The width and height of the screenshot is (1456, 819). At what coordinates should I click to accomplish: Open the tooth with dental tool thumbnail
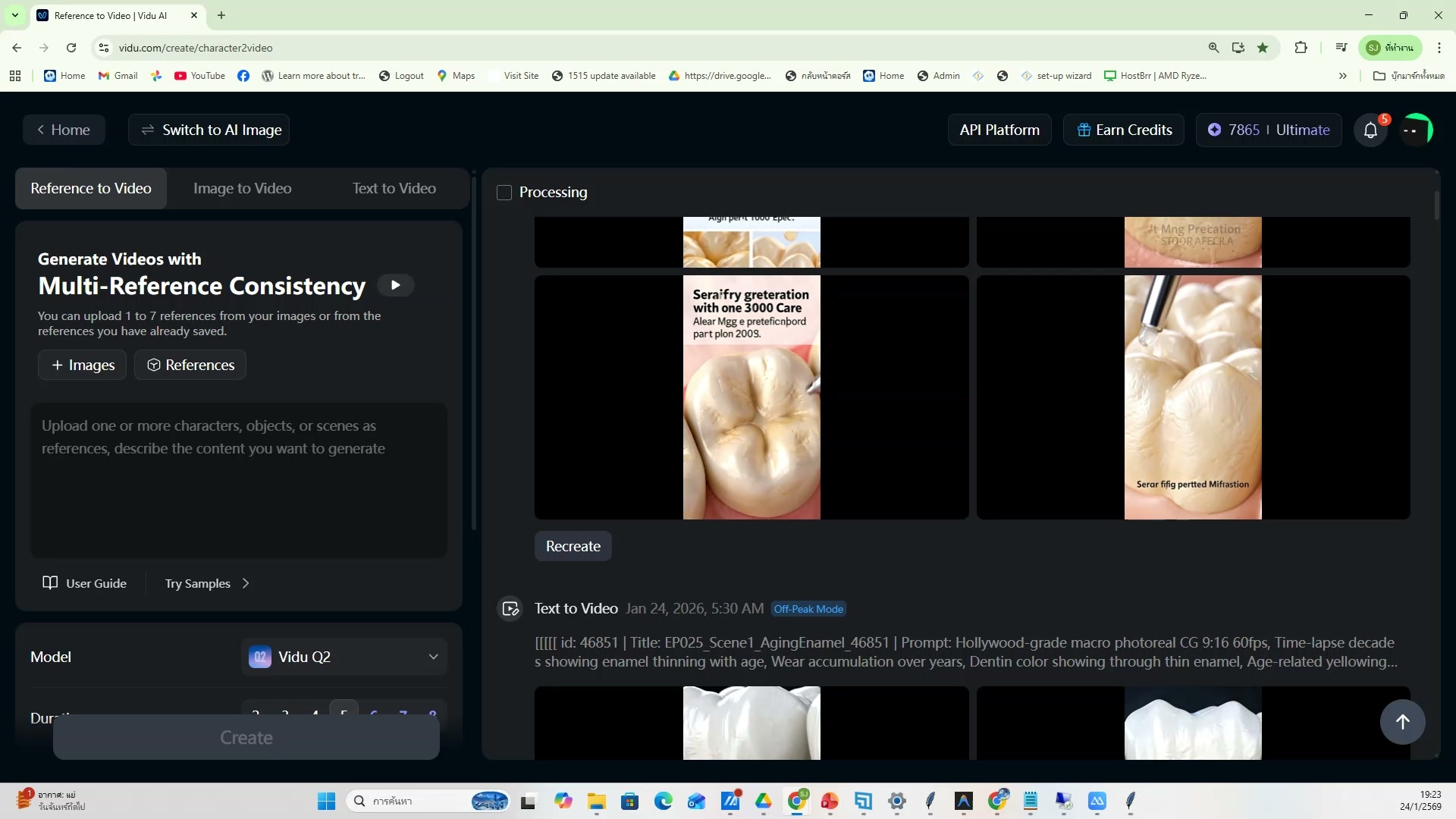pos(1193,397)
